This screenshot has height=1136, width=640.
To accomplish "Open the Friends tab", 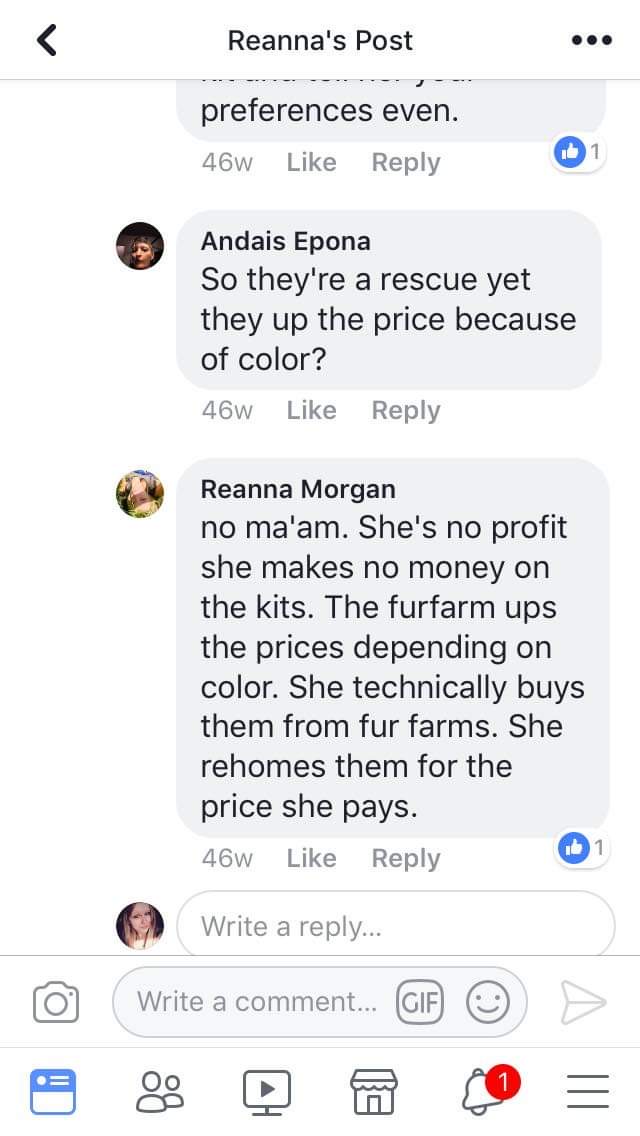I will coord(160,1091).
